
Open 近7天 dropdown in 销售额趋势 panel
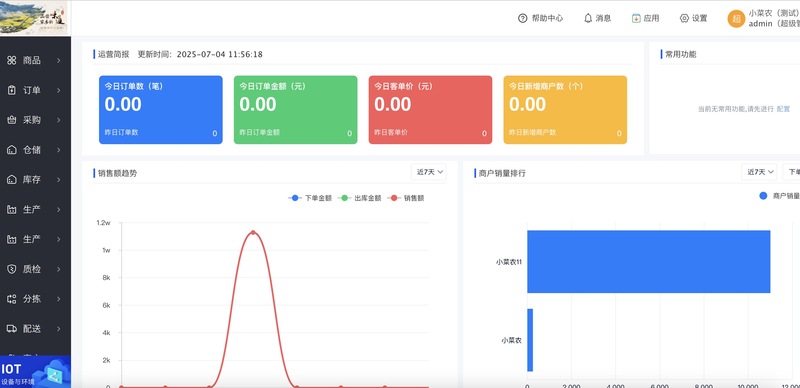tap(429, 172)
